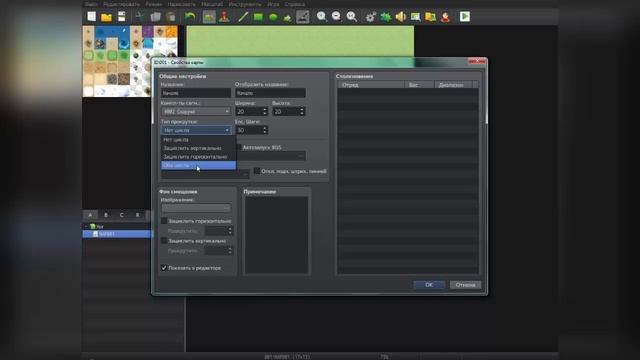The height and width of the screenshot is (360, 640).
Task: Open the Database gear icon
Action: pos(371,17)
